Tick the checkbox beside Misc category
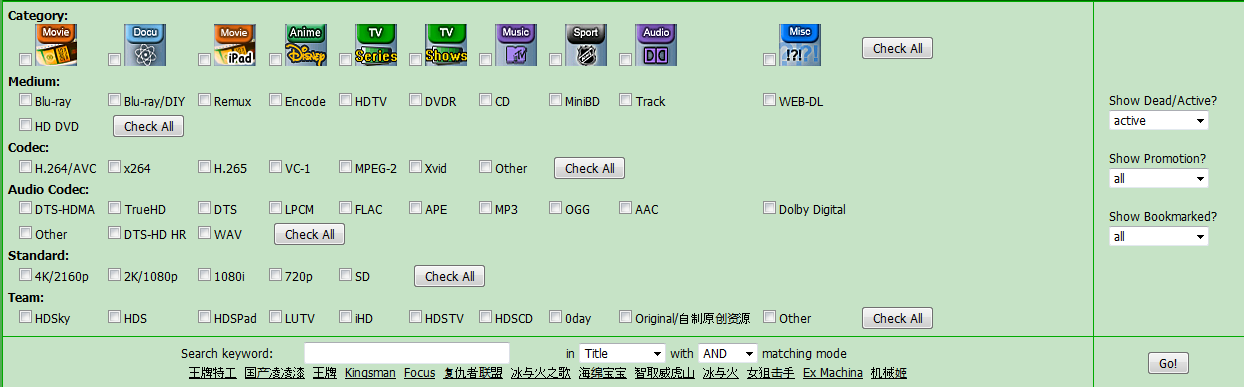The width and height of the screenshot is (1244, 387). click(769, 60)
